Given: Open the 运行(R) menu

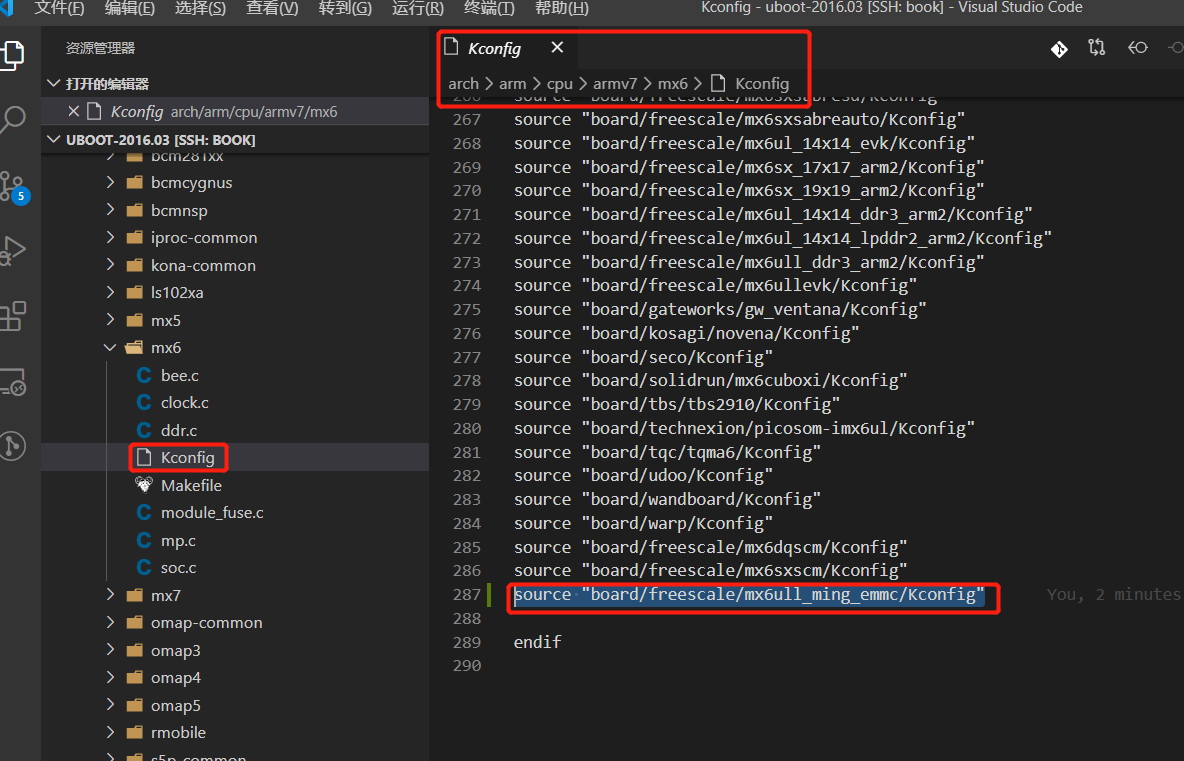Looking at the screenshot, I should tap(418, 8).
